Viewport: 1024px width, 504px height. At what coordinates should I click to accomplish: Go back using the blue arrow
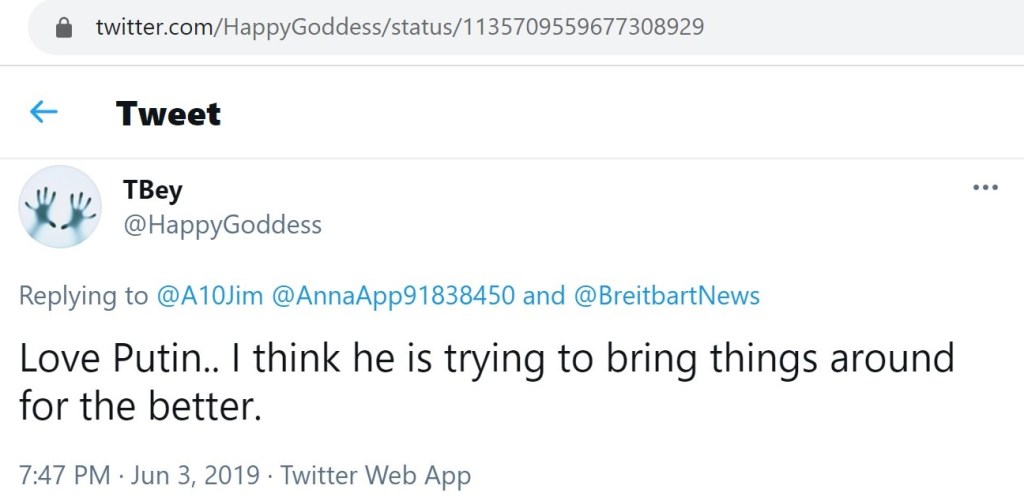pyautogui.click(x=43, y=112)
